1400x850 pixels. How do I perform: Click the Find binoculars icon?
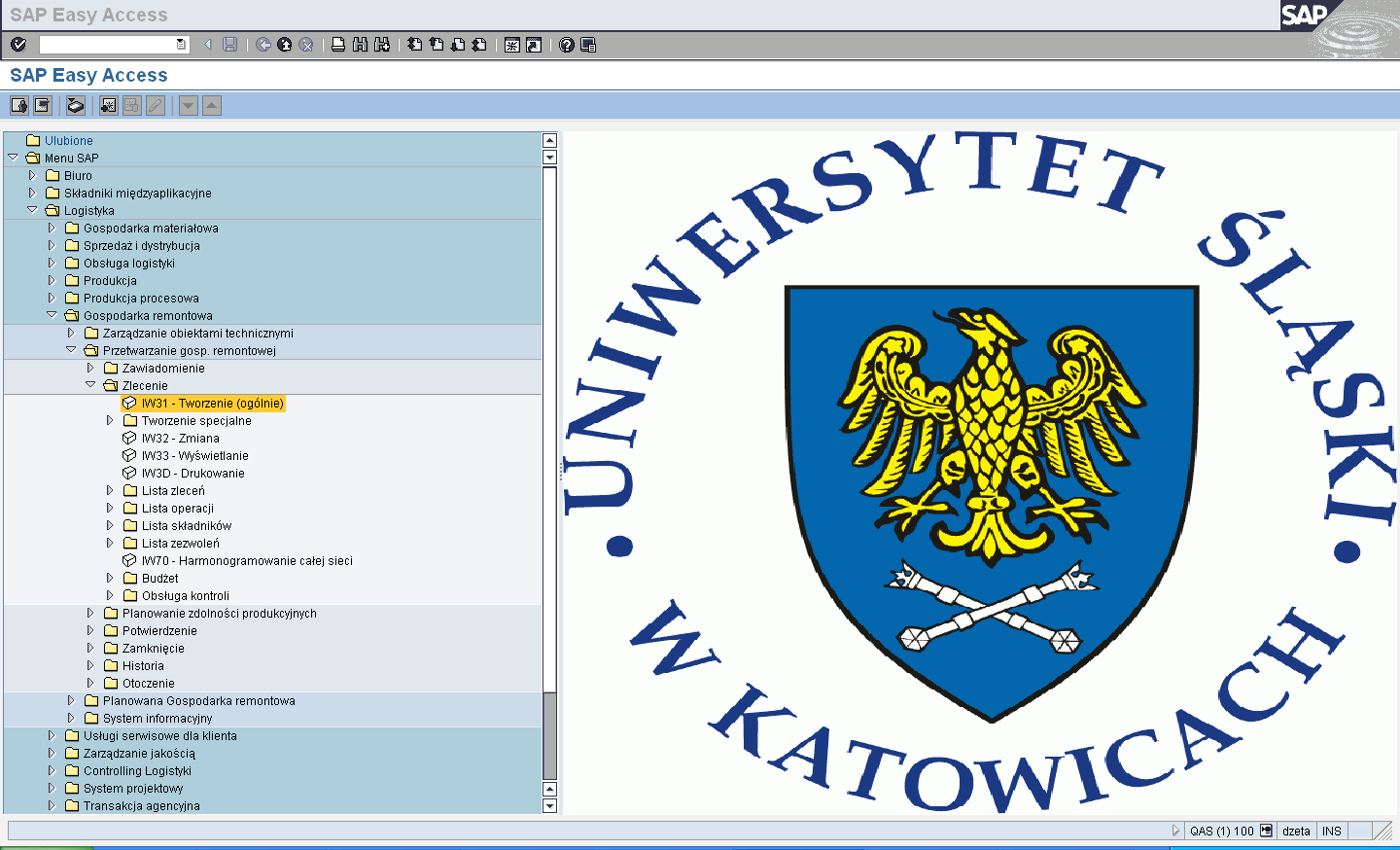(360, 45)
